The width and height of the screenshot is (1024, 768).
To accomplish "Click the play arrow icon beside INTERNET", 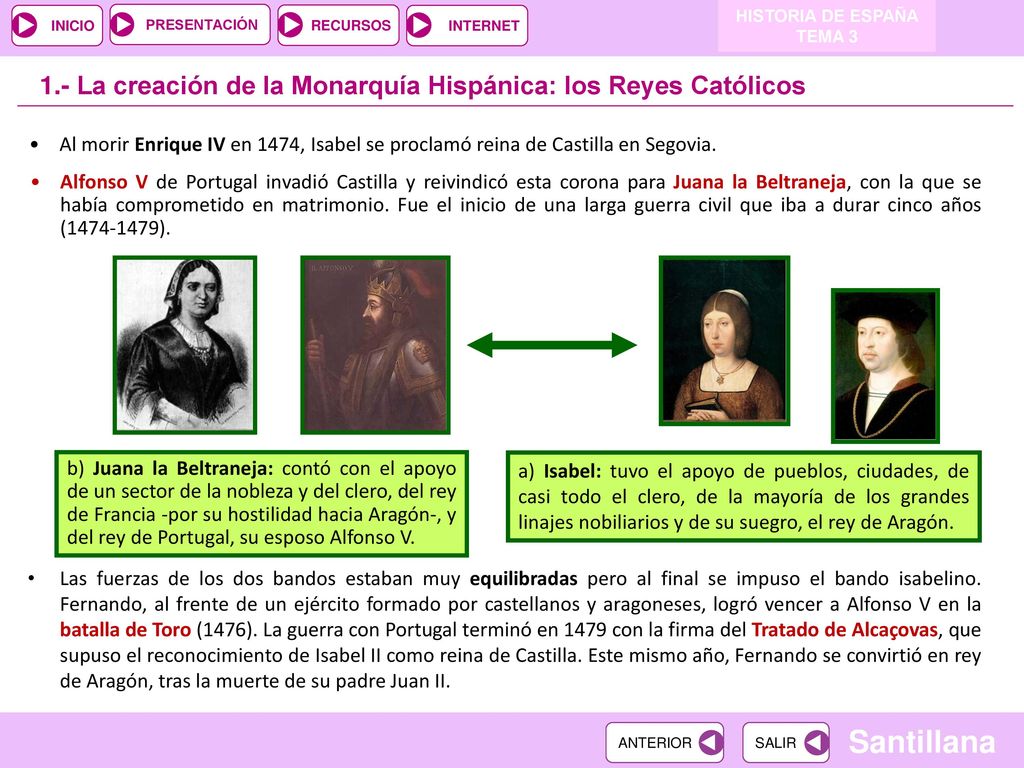I will click(x=420, y=25).
